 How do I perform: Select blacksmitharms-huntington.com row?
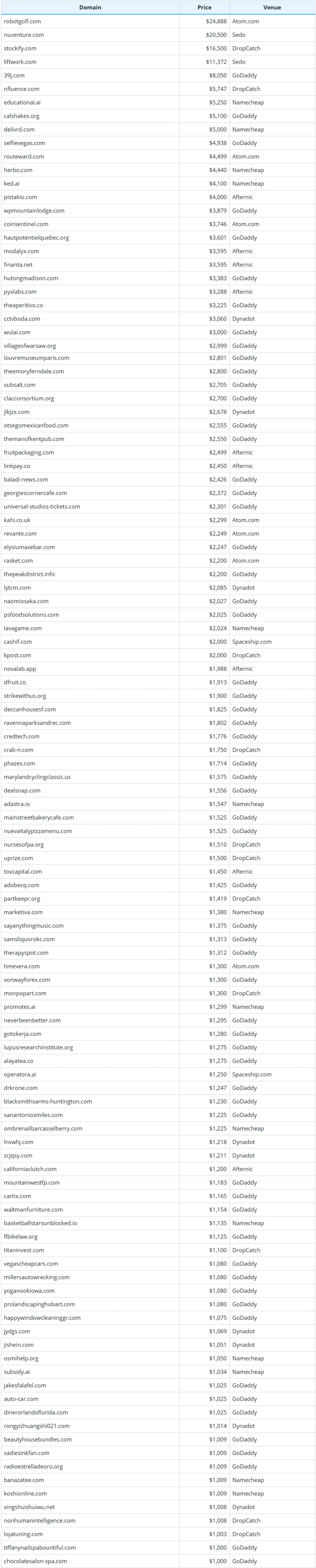pos(158,1101)
